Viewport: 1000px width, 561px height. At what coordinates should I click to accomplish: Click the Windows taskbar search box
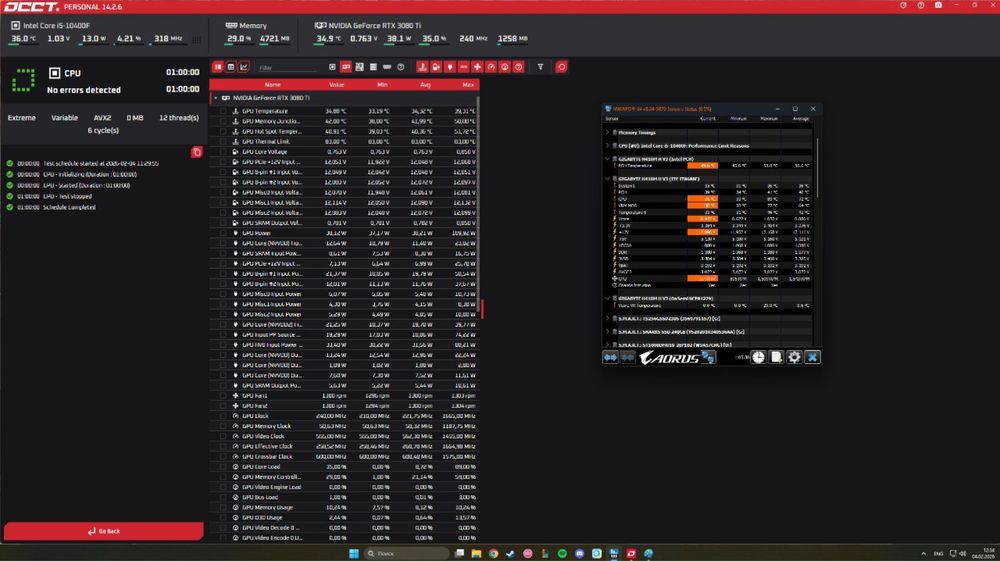point(406,553)
